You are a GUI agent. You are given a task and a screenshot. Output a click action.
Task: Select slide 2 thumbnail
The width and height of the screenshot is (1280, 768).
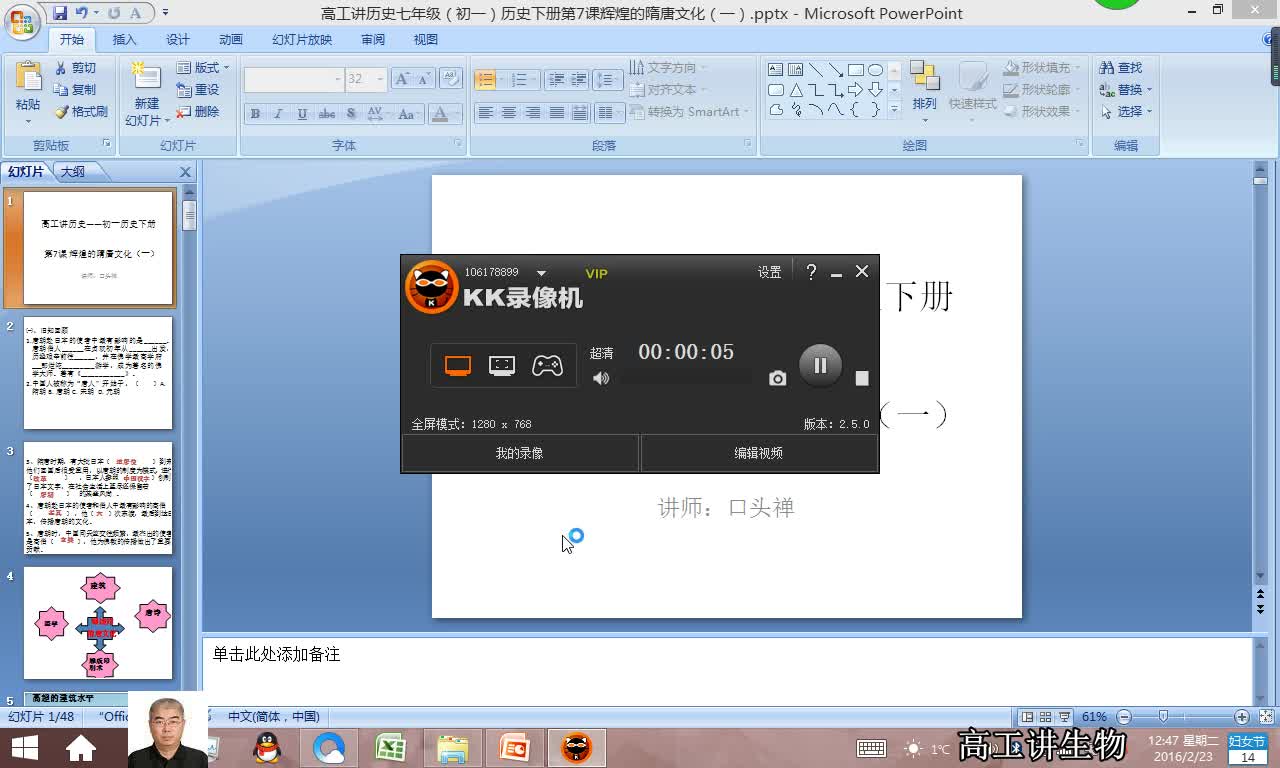click(x=98, y=373)
